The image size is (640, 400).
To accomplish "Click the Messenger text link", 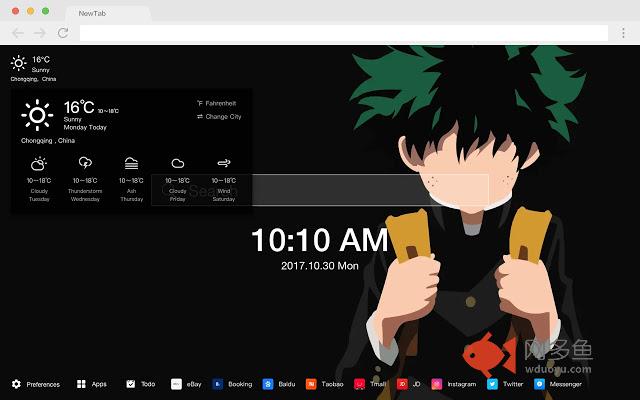I will (565, 384).
